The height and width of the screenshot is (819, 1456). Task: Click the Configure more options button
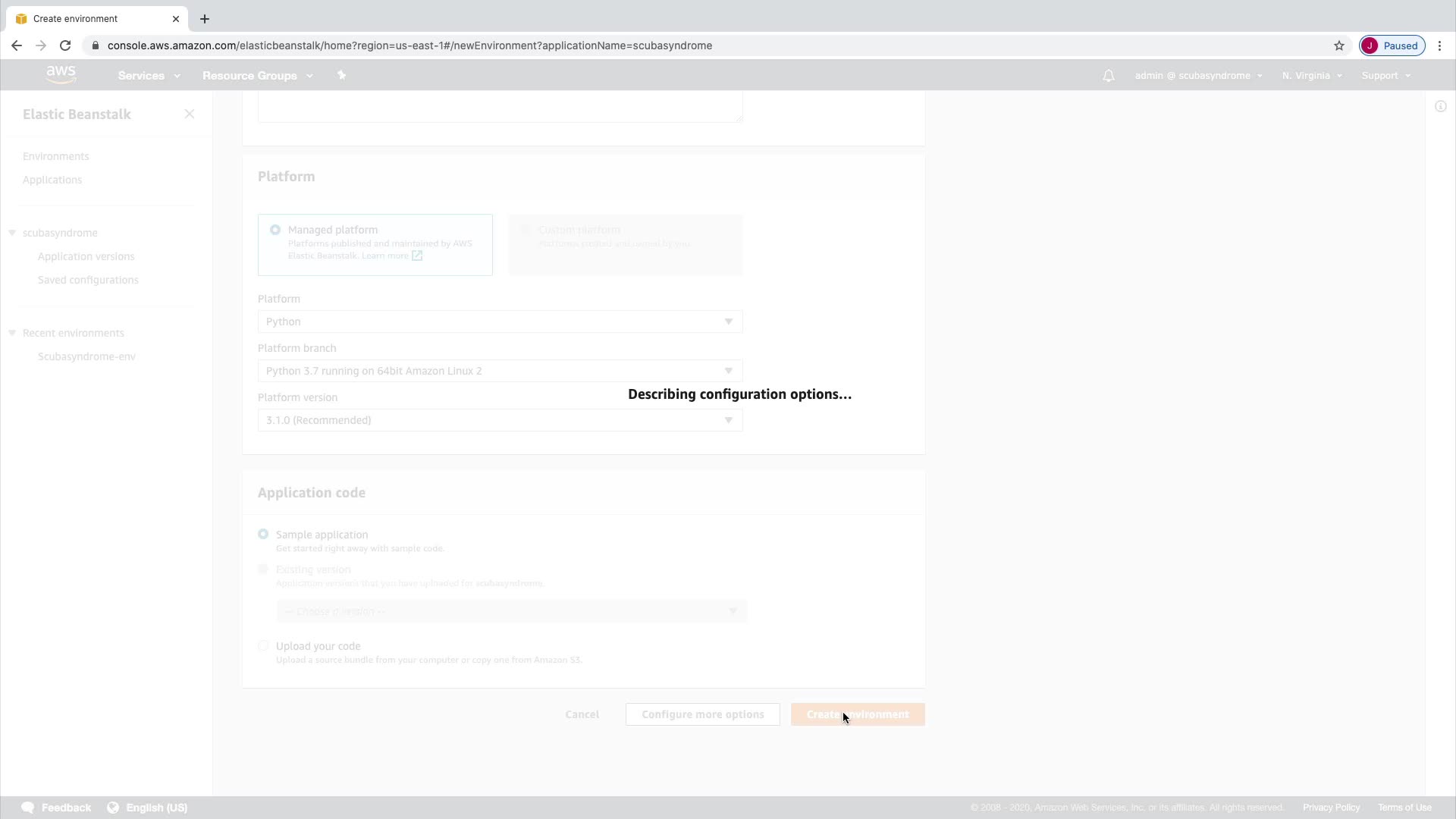pyautogui.click(x=702, y=714)
